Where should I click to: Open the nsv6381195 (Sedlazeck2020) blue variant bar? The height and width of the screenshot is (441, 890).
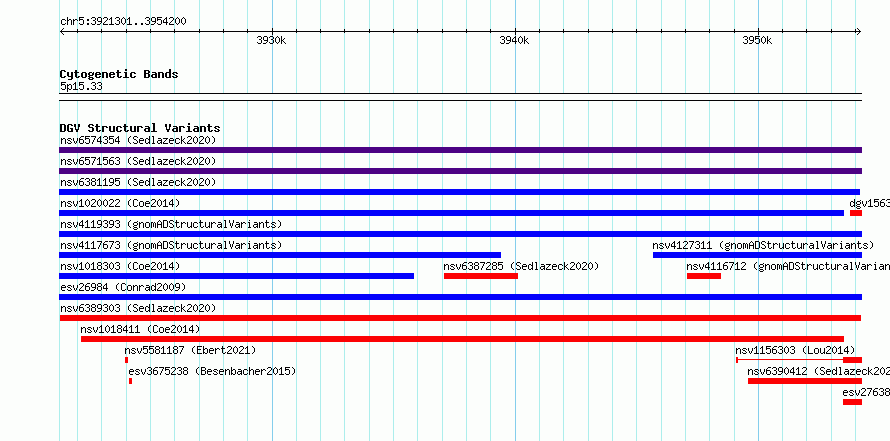(460, 192)
